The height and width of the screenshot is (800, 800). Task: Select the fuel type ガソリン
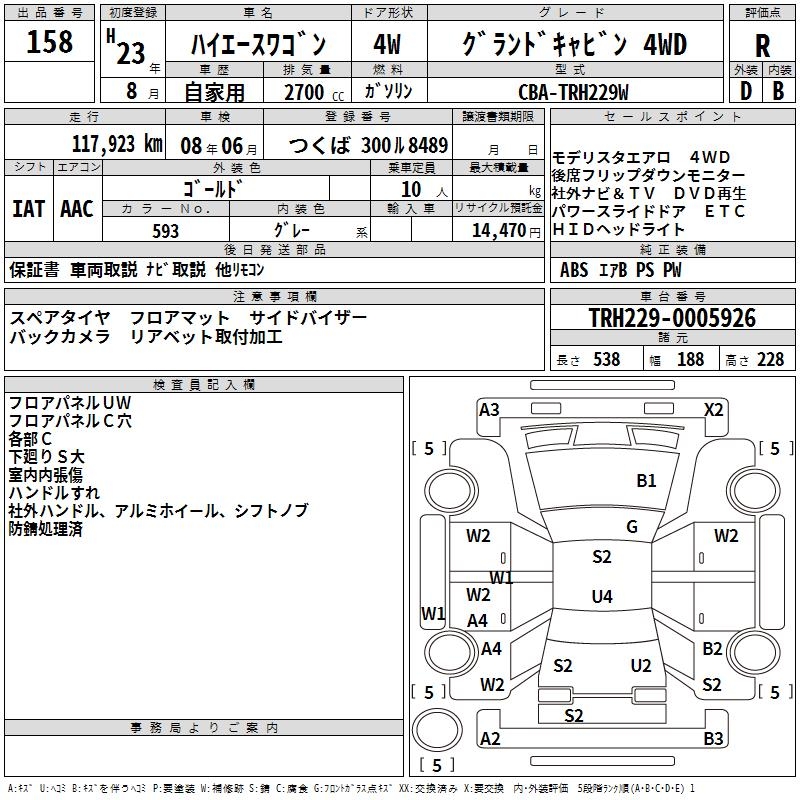click(x=388, y=91)
